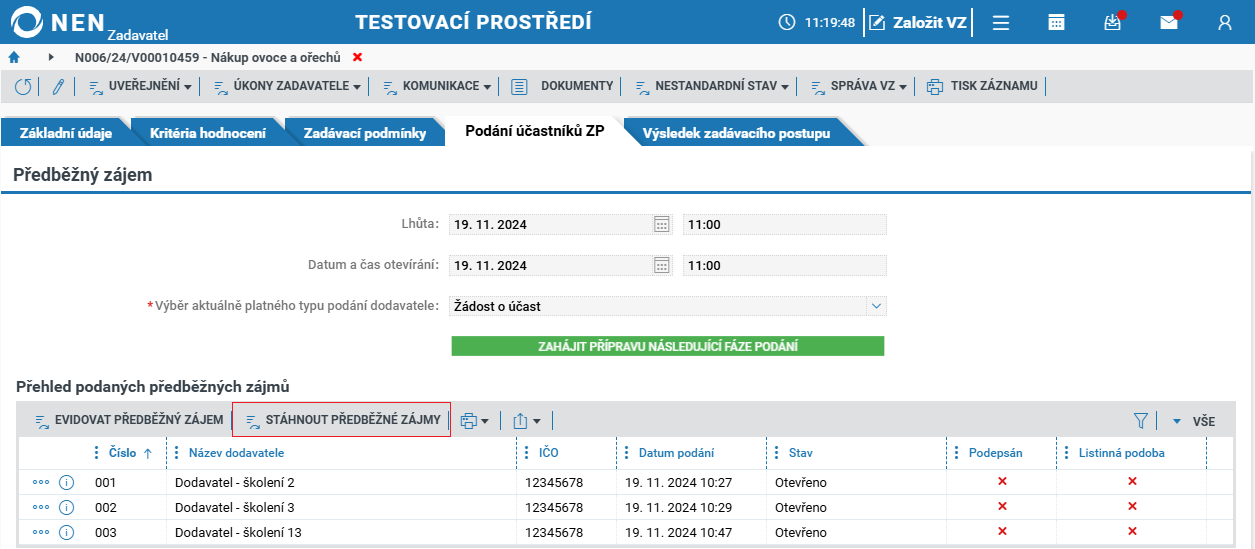This screenshot has height=549, width=1255.
Task: Click the Listinná podoba red cross for row 003
Action: point(1132,532)
